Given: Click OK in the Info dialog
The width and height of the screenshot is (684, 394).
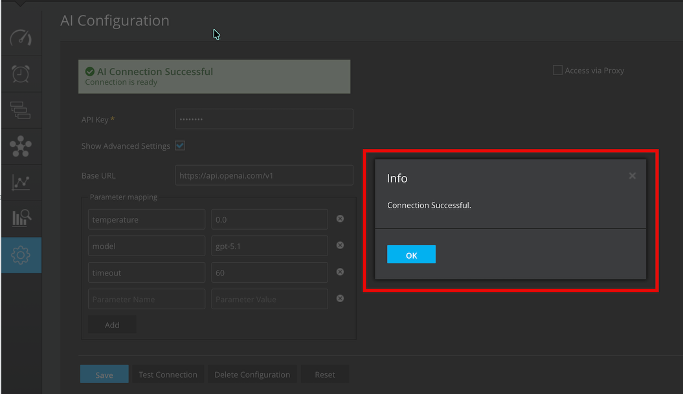Looking at the screenshot, I should pyautogui.click(x=411, y=254).
